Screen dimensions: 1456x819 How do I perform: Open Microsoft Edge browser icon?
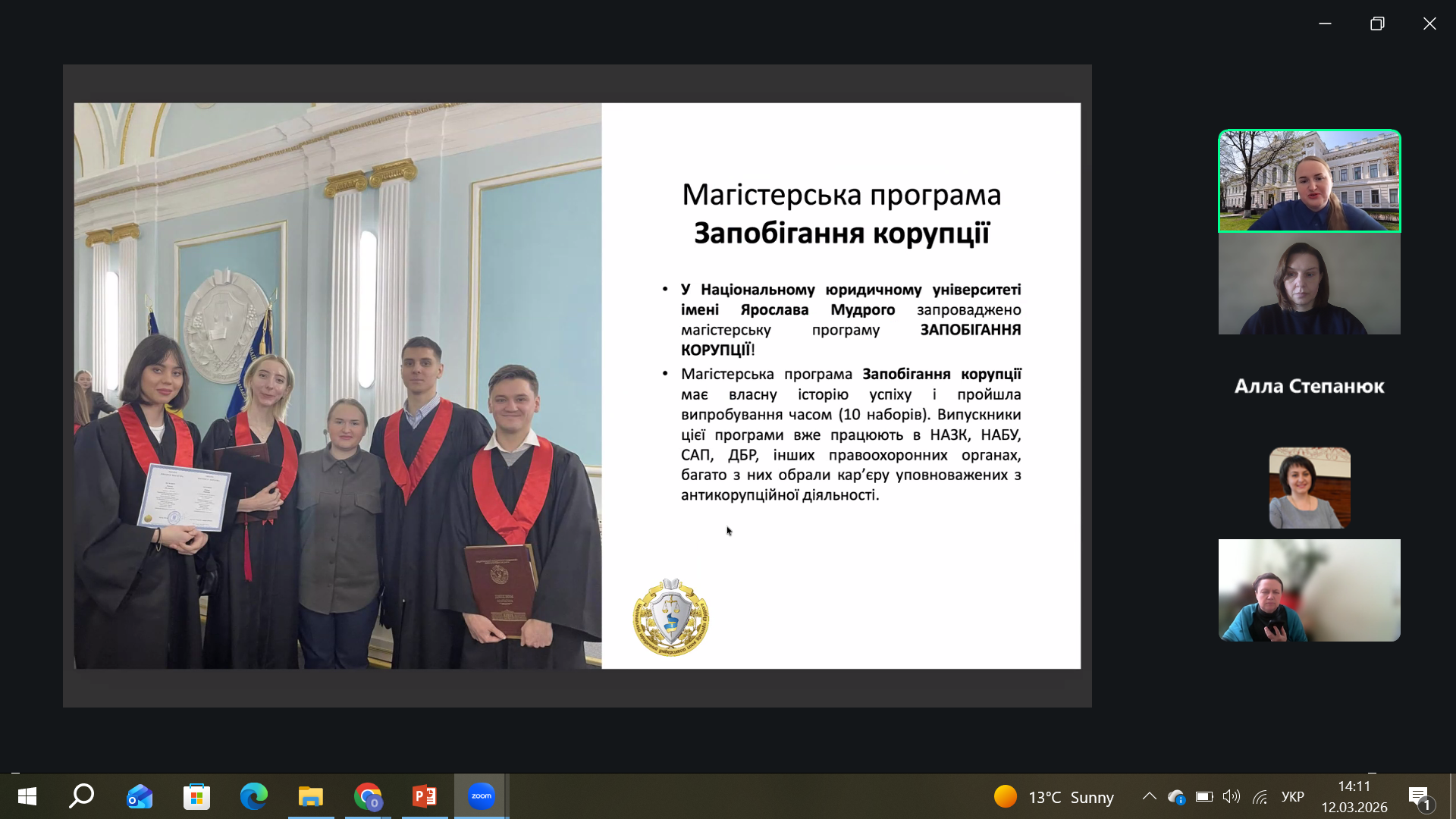tap(254, 796)
